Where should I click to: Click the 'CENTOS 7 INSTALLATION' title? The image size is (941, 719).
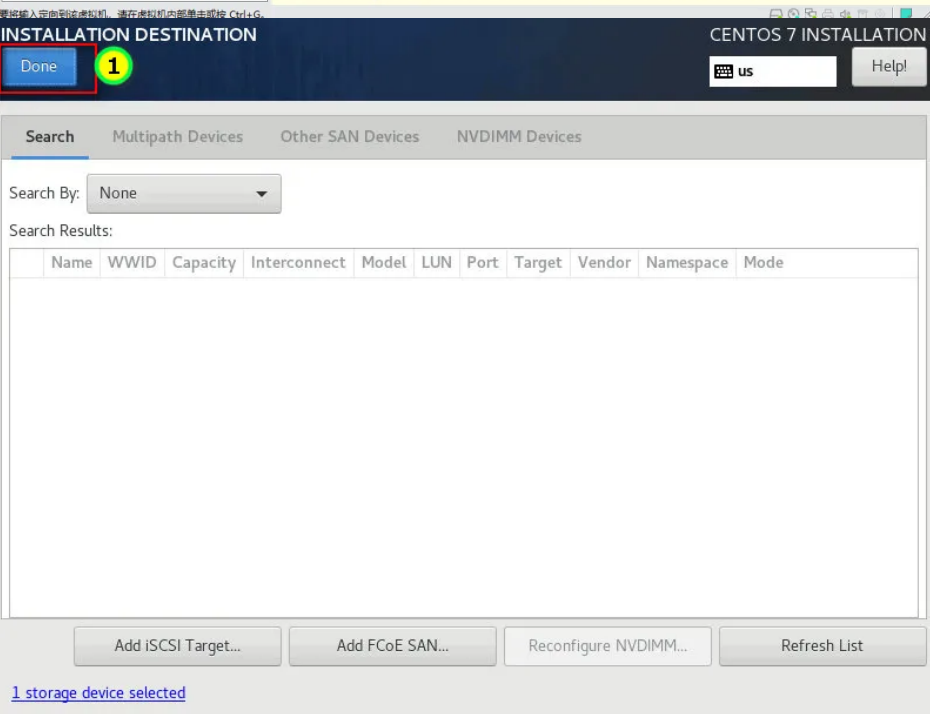pyautogui.click(x=818, y=35)
